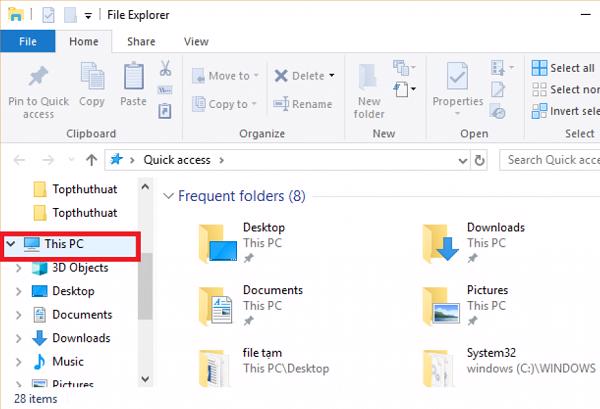The image size is (600, 409).
Task: Click the New folder icon
Action: 369,80
